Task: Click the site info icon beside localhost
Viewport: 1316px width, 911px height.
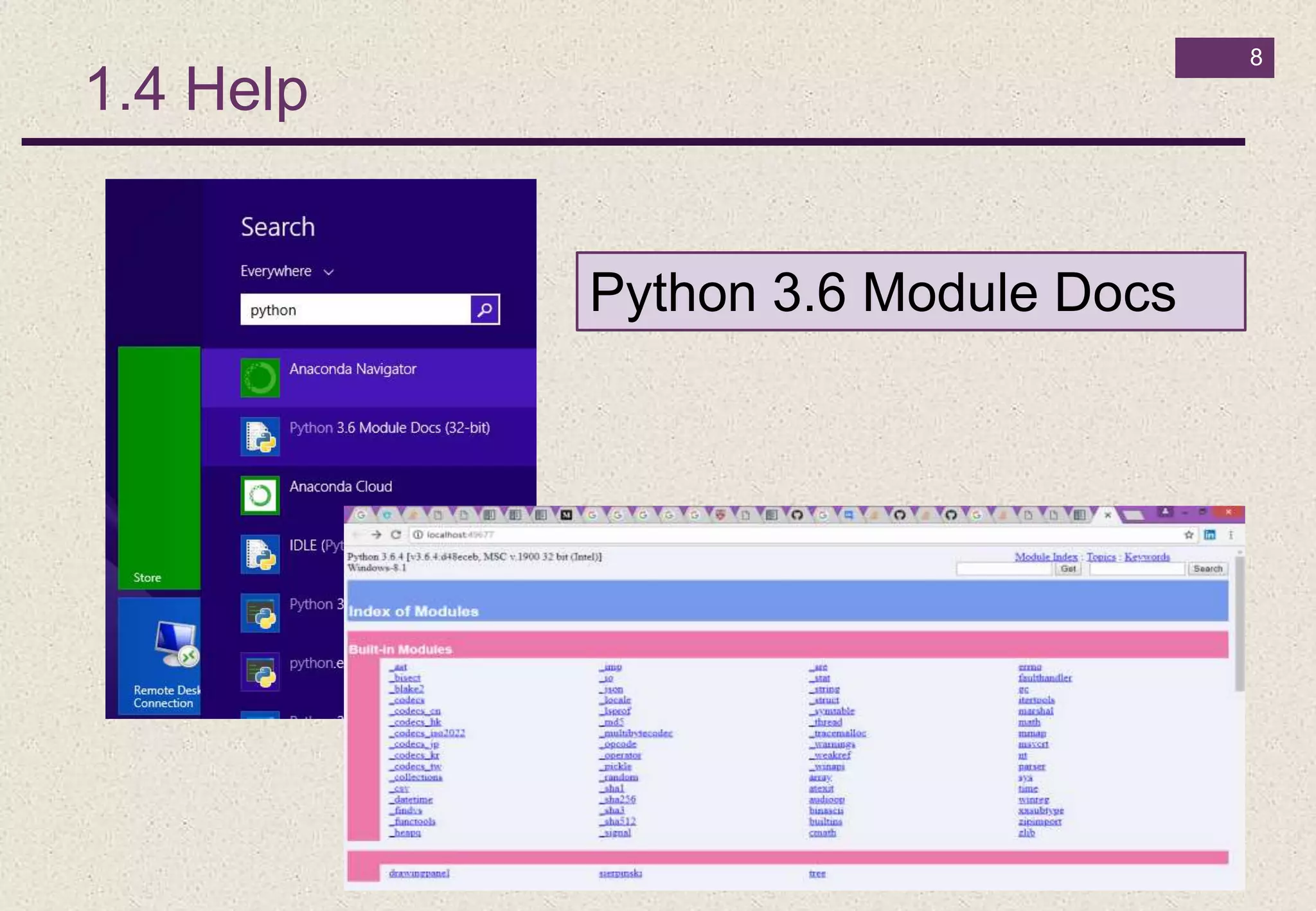Action: pyautogui.click(x=418, y=535)
